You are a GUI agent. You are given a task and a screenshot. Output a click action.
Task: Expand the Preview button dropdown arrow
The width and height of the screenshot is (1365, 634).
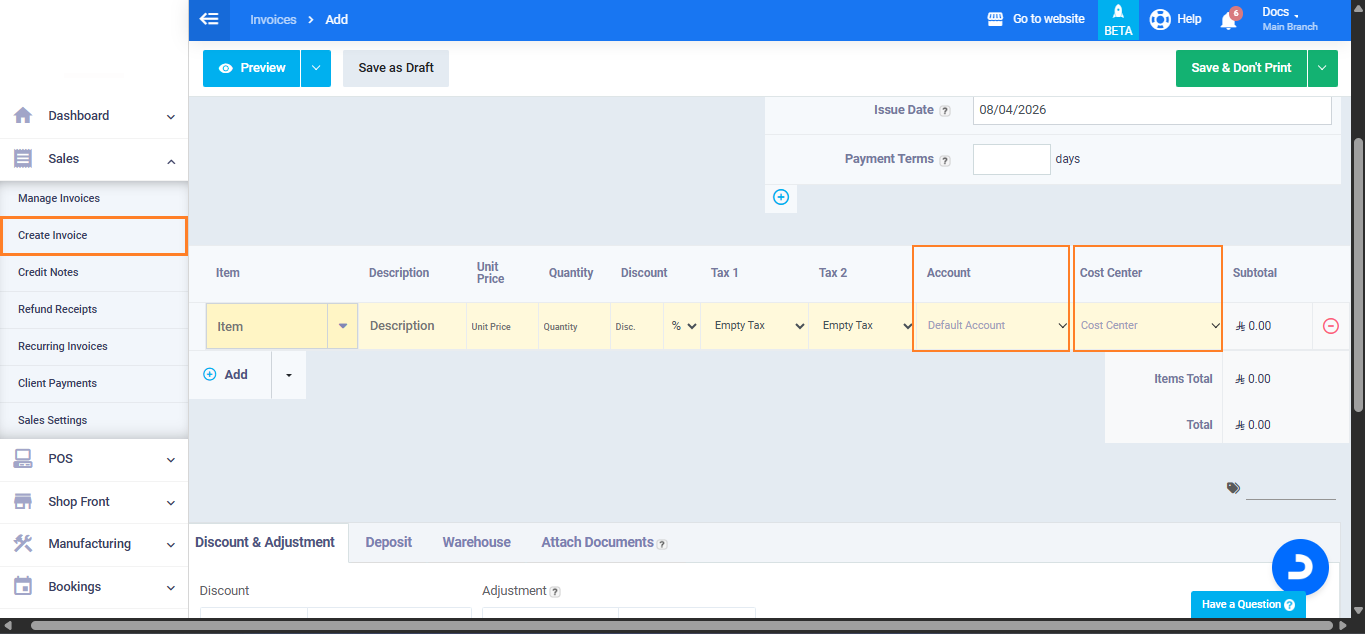tap(315, 68)
